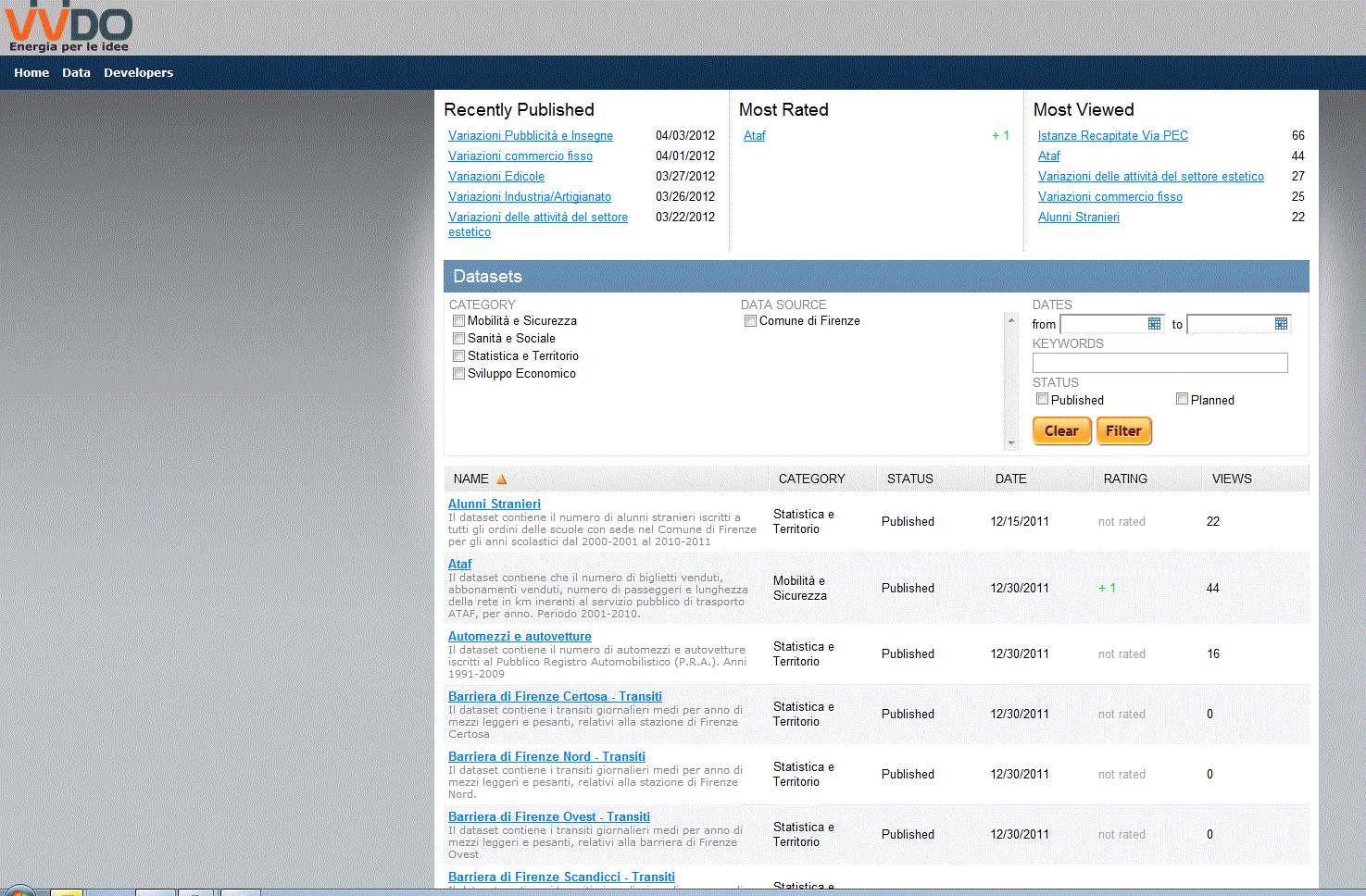The height and width of the screenshot is (896, 1366).
Task: Open the Alunni Stranieri dataset in the table
Action: [494, 504]
